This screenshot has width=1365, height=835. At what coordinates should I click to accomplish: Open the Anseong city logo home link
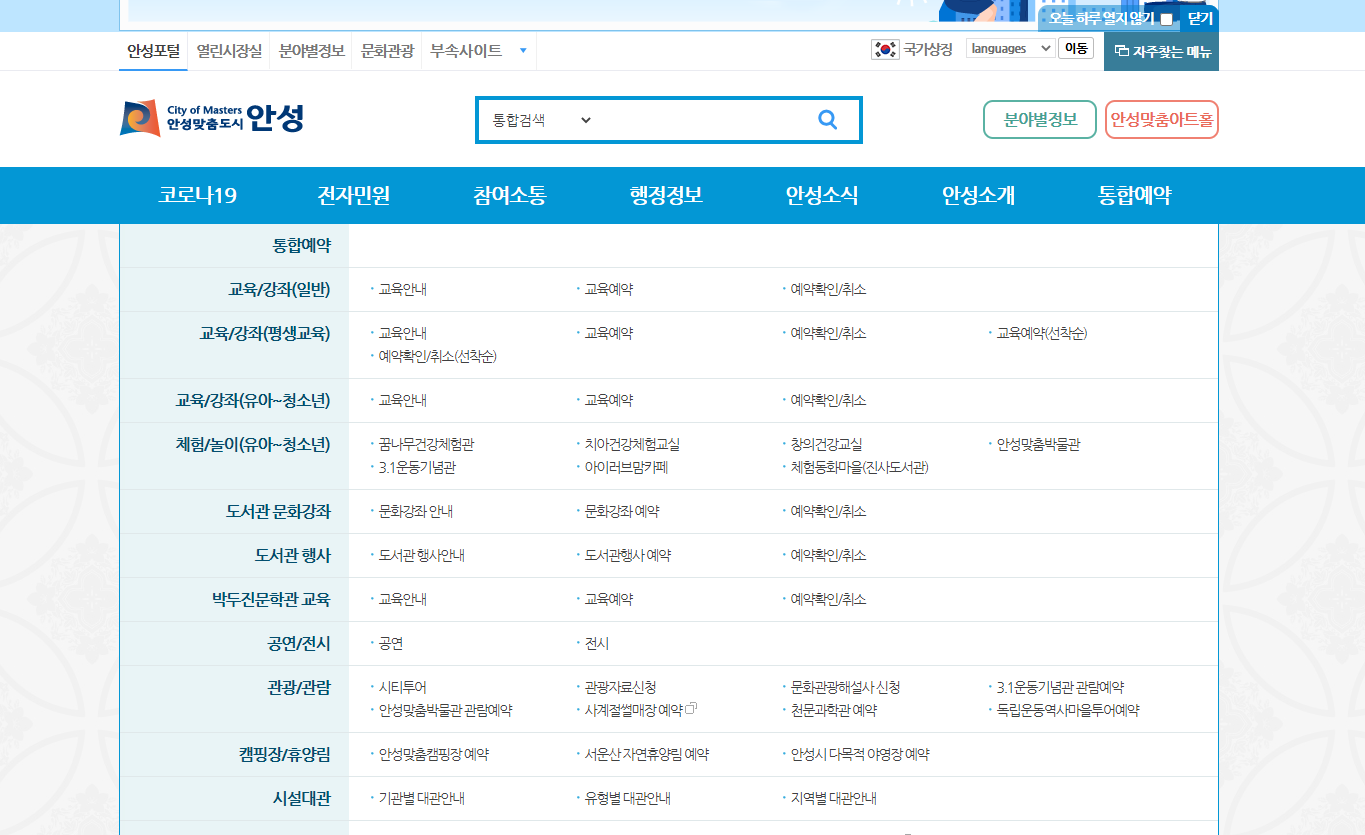(x=212, y=119)
